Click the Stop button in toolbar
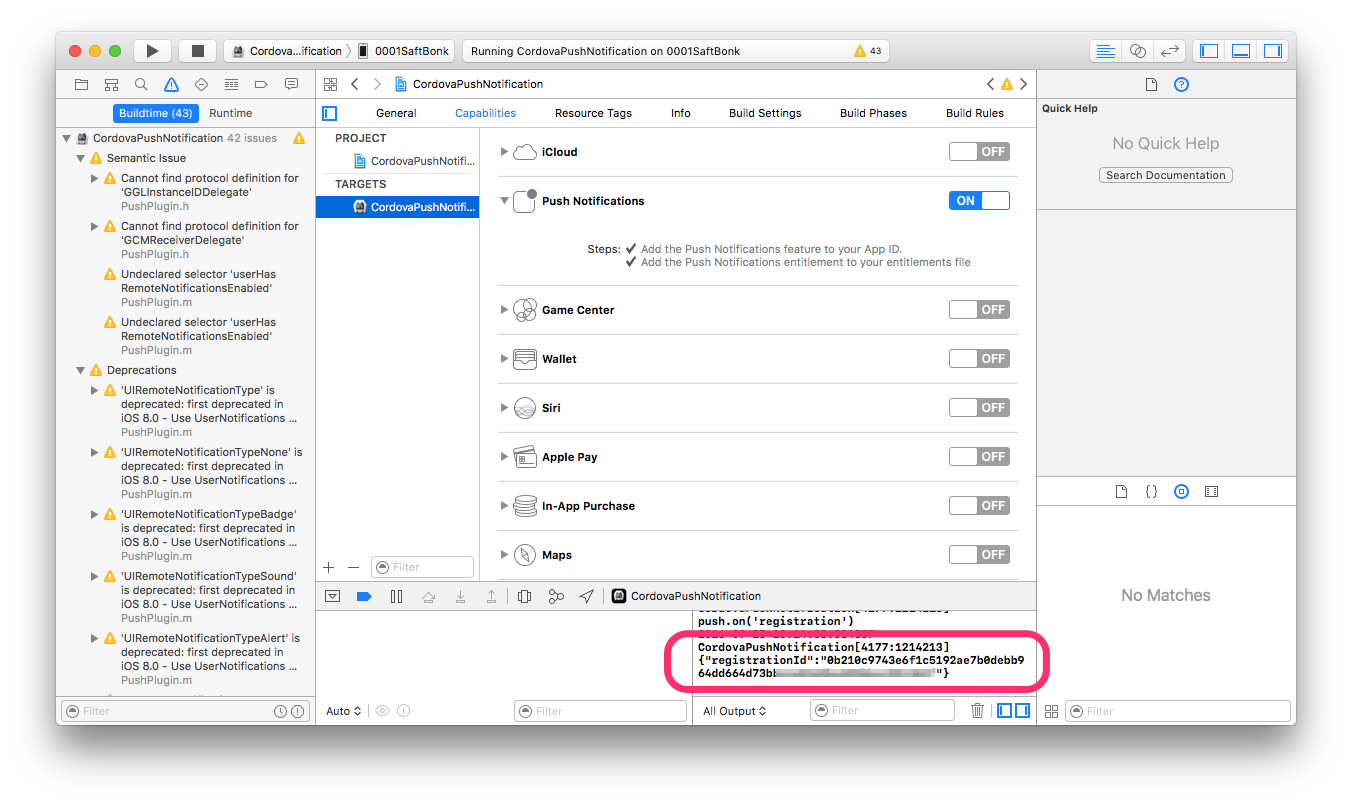 point(198,51)
